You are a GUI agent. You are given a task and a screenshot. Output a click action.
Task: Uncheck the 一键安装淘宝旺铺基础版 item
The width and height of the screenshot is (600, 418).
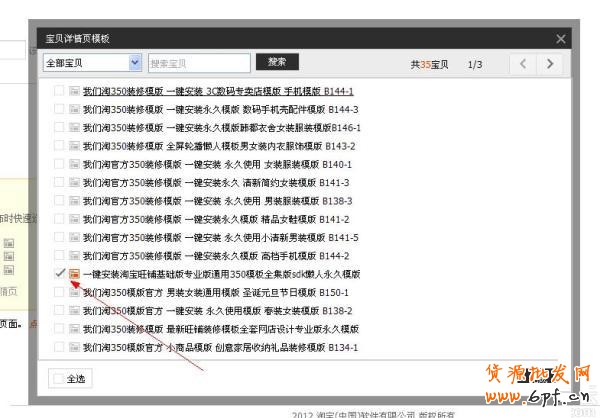[x=59, y=273]
